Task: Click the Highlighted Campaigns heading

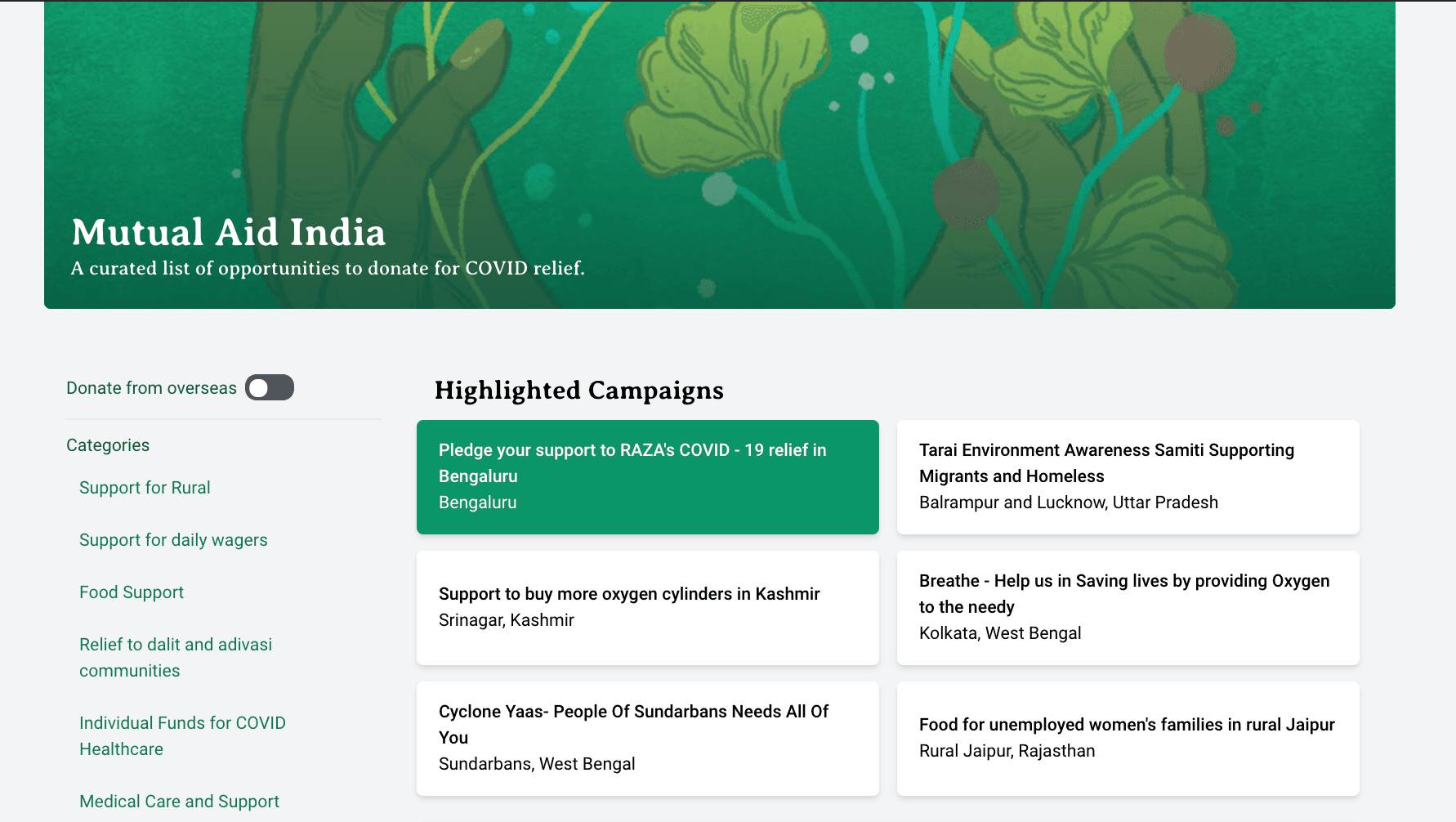Action: 578,391
